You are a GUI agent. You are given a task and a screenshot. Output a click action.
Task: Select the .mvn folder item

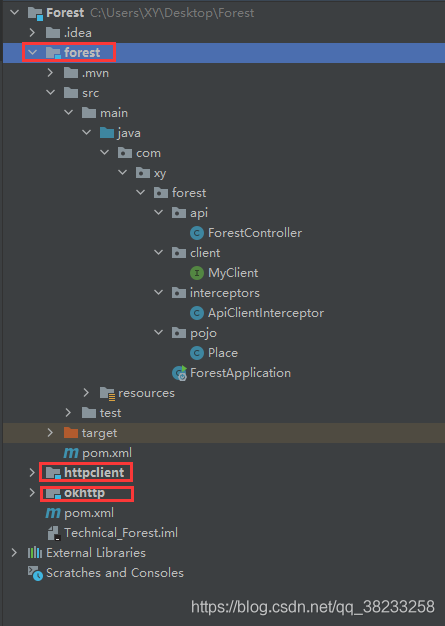86,73
